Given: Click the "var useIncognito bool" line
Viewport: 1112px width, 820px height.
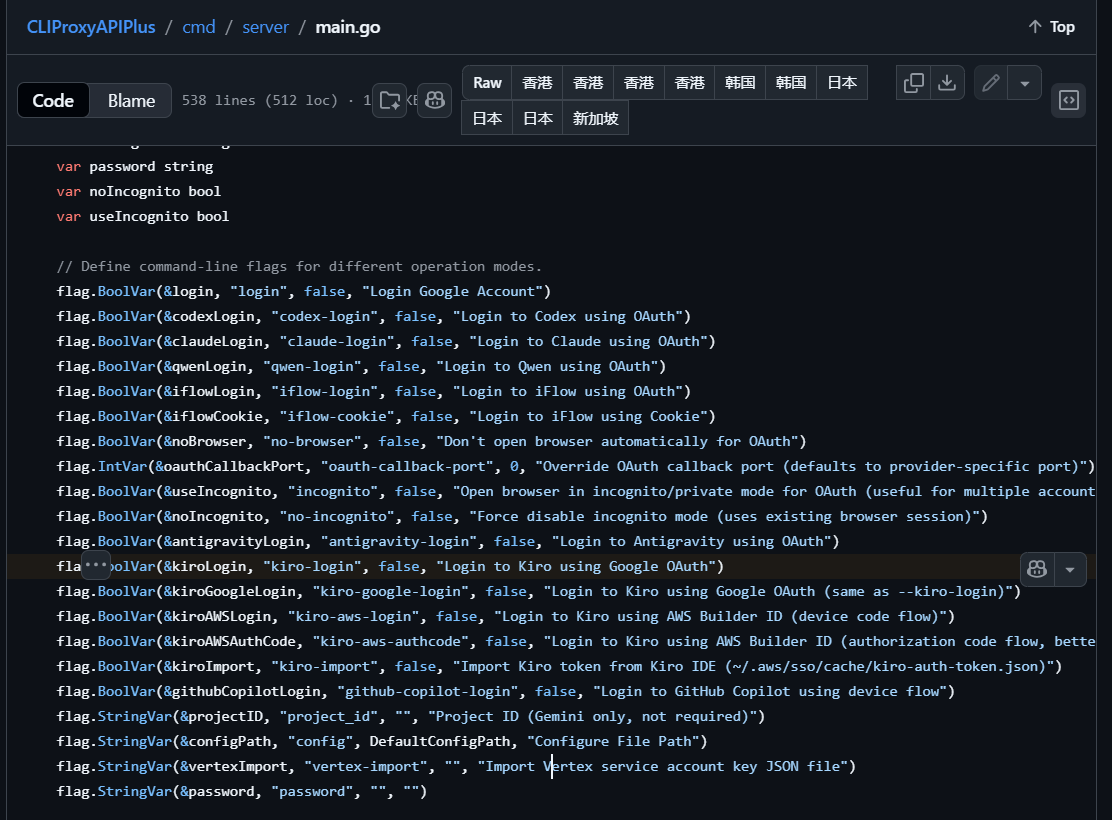Looking at the screenshot, I should click(143, 216).
